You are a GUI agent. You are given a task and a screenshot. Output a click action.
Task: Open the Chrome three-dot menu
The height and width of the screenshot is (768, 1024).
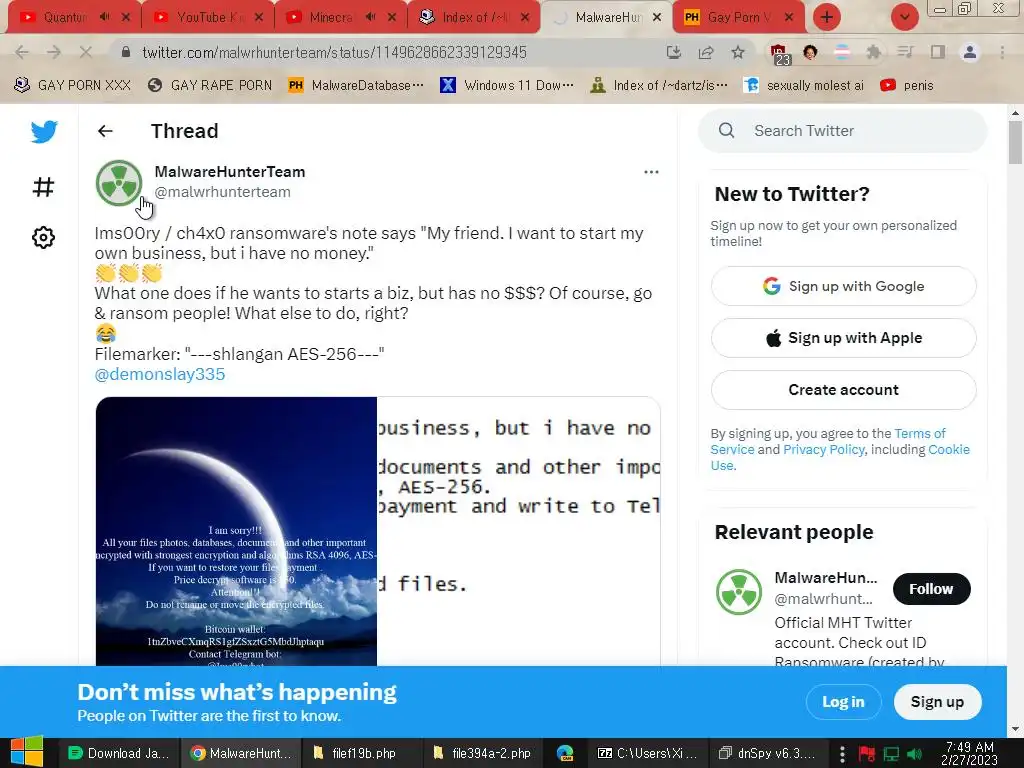pyautogui.click(x=1002, y=52)
